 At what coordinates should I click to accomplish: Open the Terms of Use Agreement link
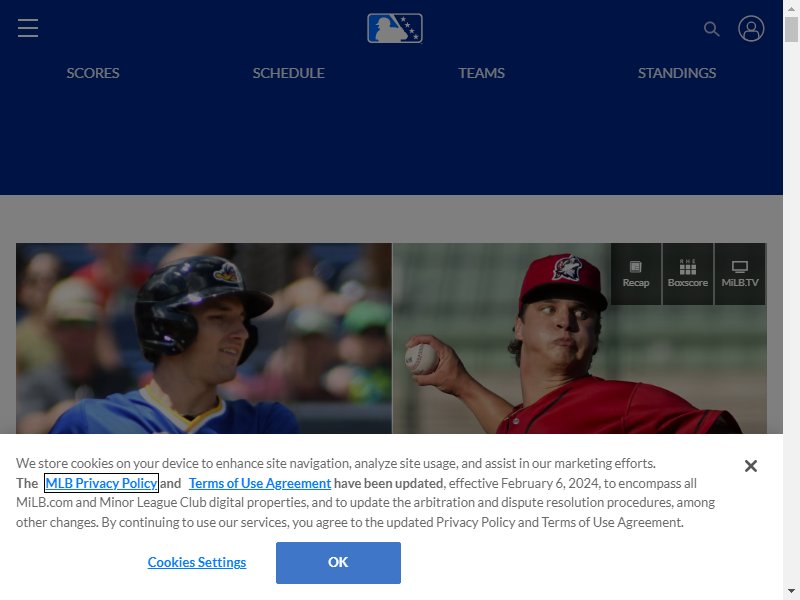260,483
